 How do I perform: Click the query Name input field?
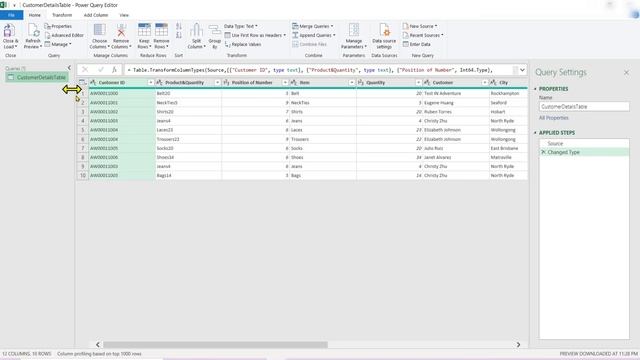584,107
